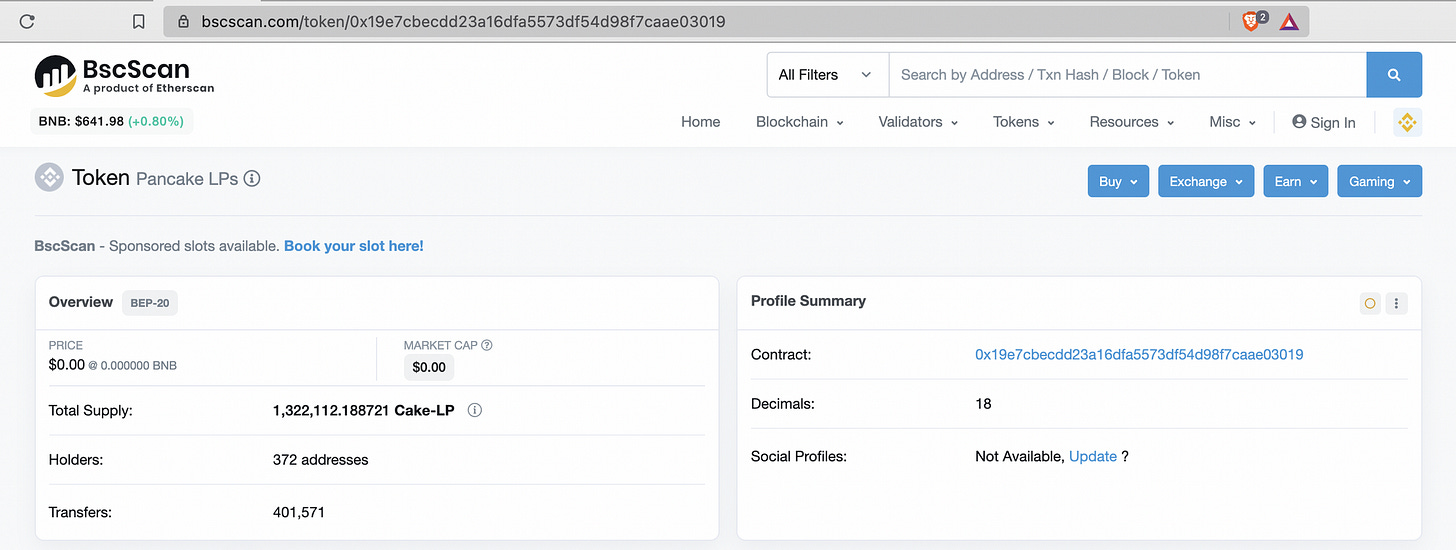Go to the Home menu item
Image resolution: width=1456 pixels, height=550 pixels.
(x=700, y=122)
